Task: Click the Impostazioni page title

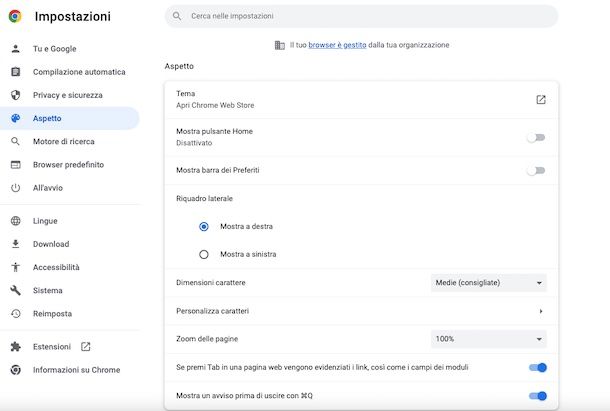Action: 73,16
